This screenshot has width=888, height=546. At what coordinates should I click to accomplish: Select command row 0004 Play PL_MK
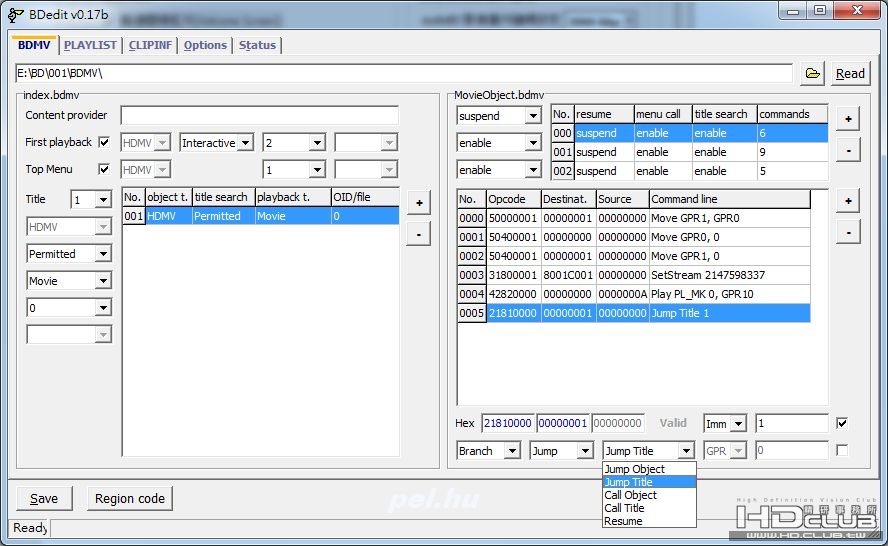634,294
